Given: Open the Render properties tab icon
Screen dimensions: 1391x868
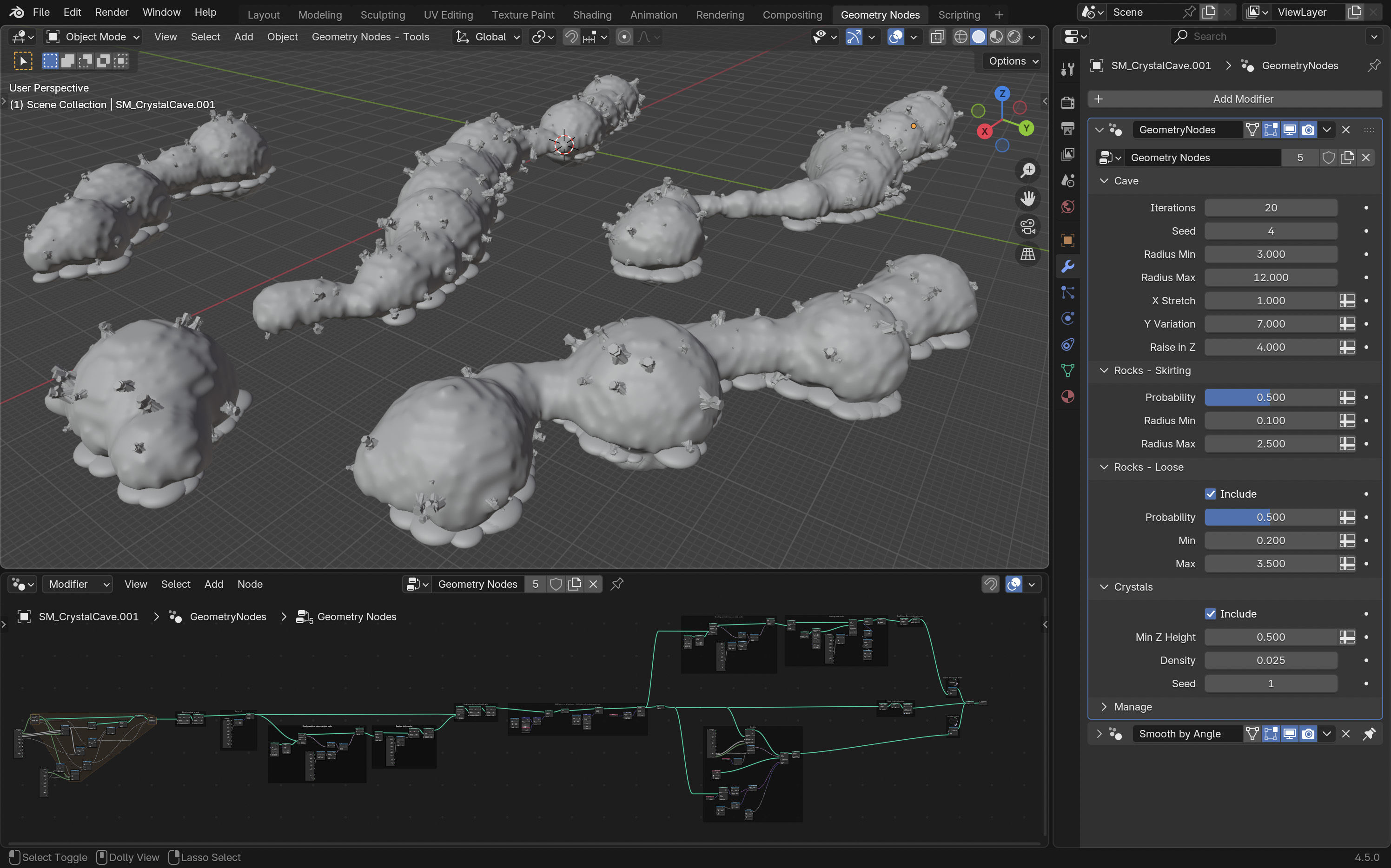Looking at the screenshot, I should click(x=1068, y=103).
